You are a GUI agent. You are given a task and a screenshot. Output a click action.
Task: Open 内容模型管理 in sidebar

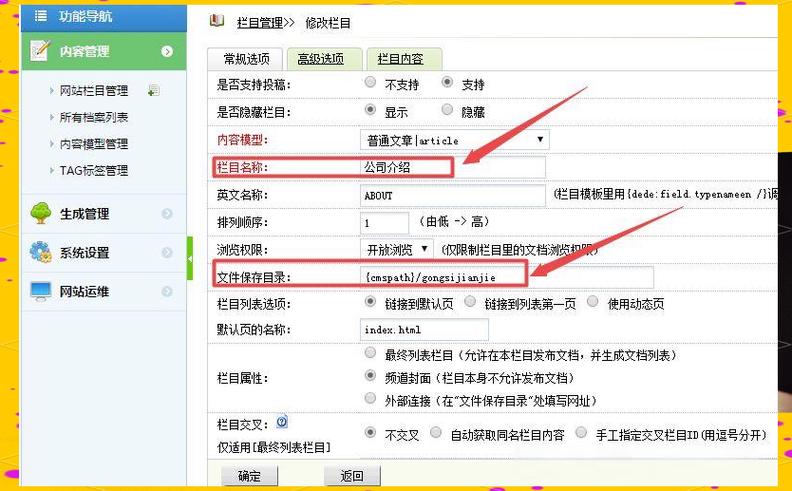click(94, 144)
